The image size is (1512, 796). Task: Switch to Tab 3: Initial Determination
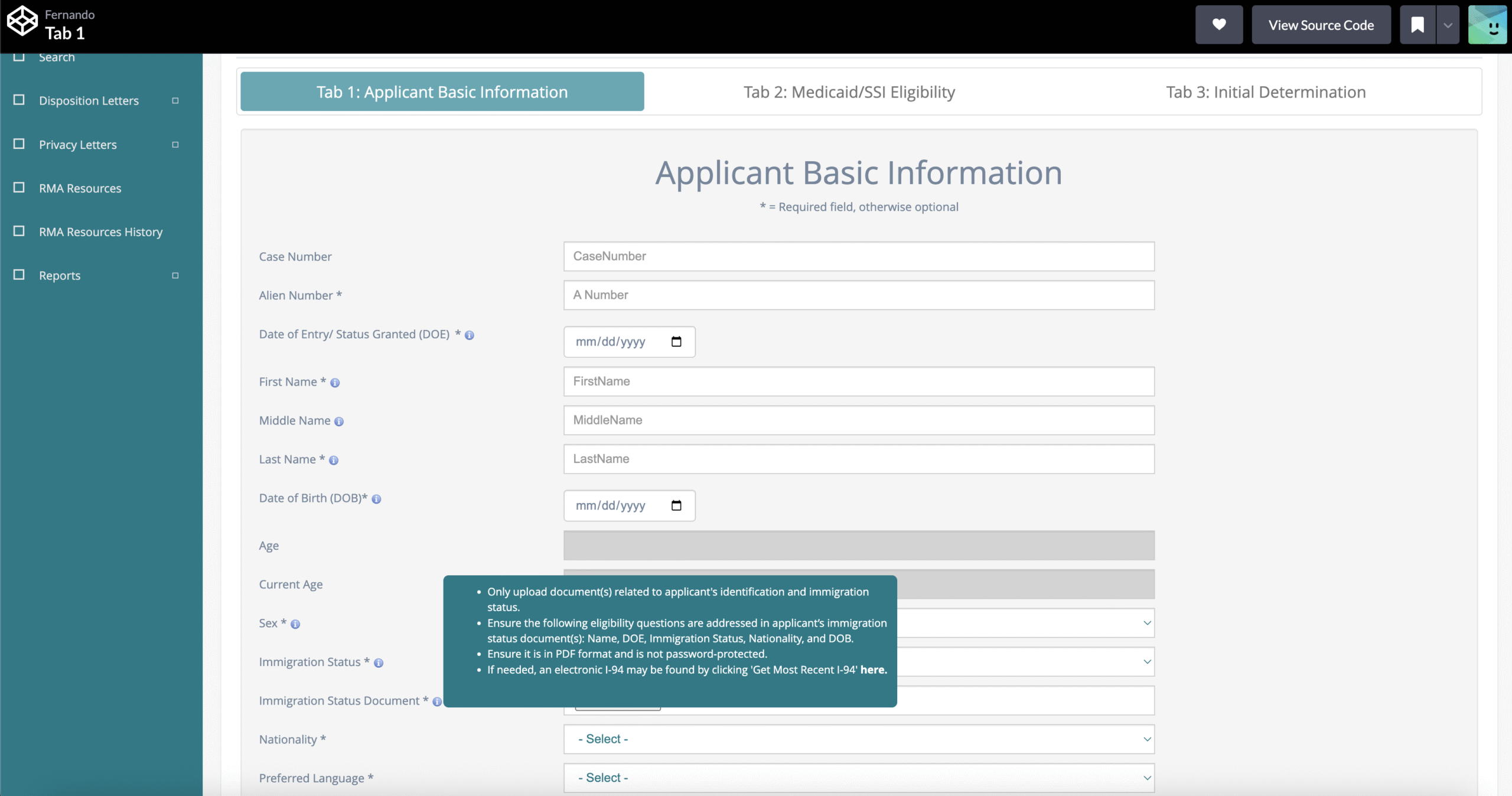(x=1265, y=92)
